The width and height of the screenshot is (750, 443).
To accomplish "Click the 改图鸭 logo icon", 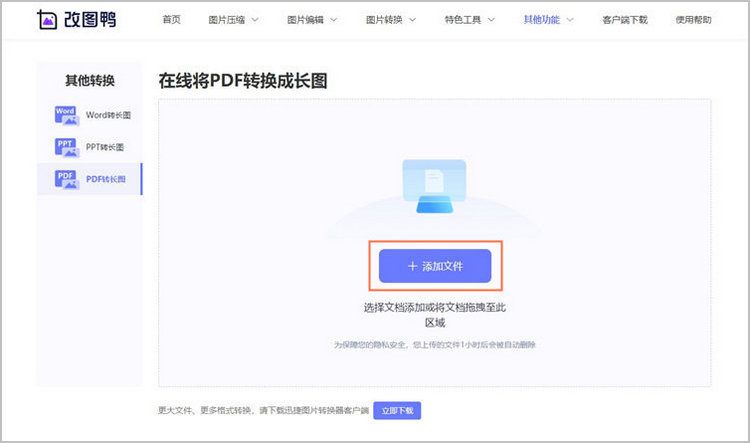I will (47, 20).
